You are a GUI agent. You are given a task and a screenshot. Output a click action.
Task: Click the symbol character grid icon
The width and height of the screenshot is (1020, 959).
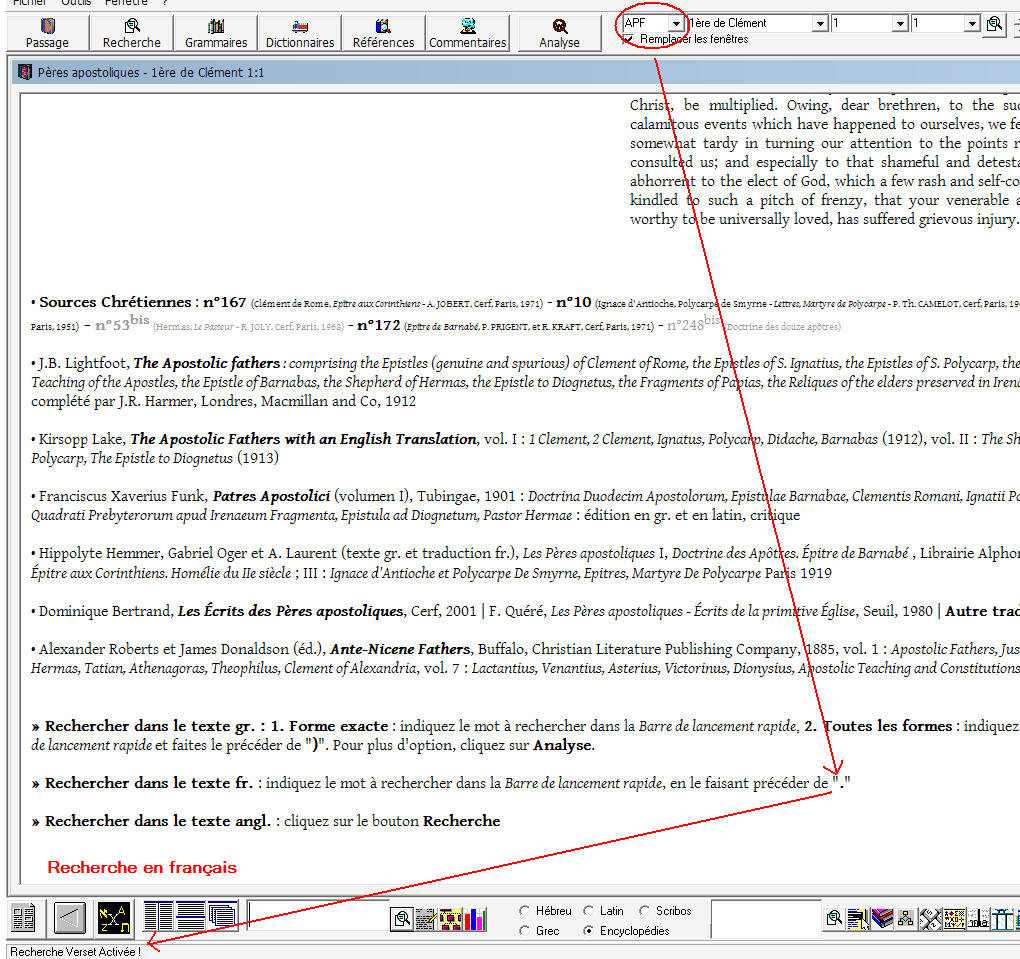click(954, 919)
